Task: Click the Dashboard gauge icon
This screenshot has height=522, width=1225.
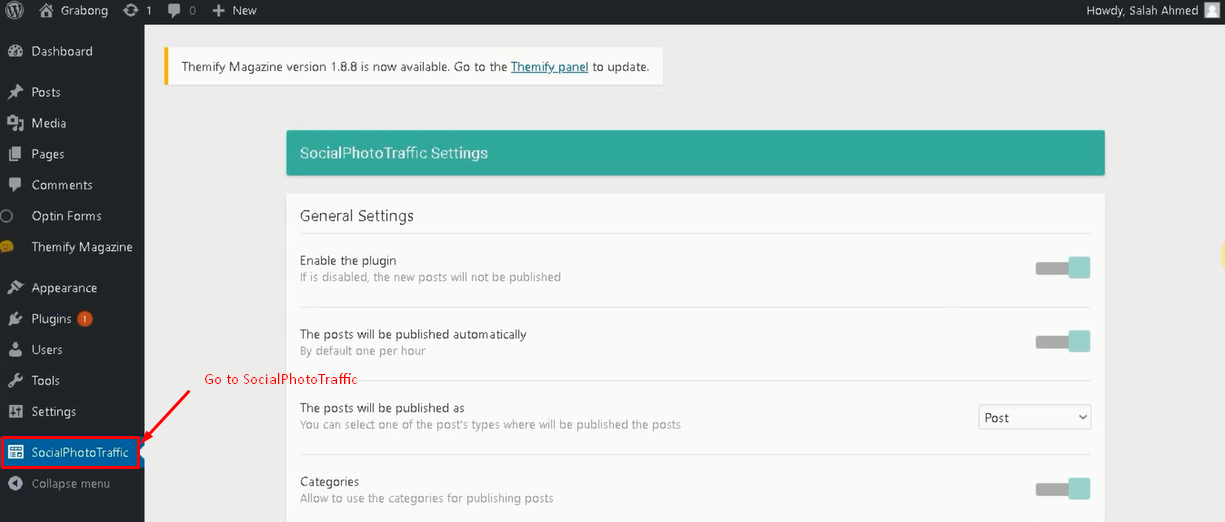Action: pyautogui.click(x=15, y=51)
